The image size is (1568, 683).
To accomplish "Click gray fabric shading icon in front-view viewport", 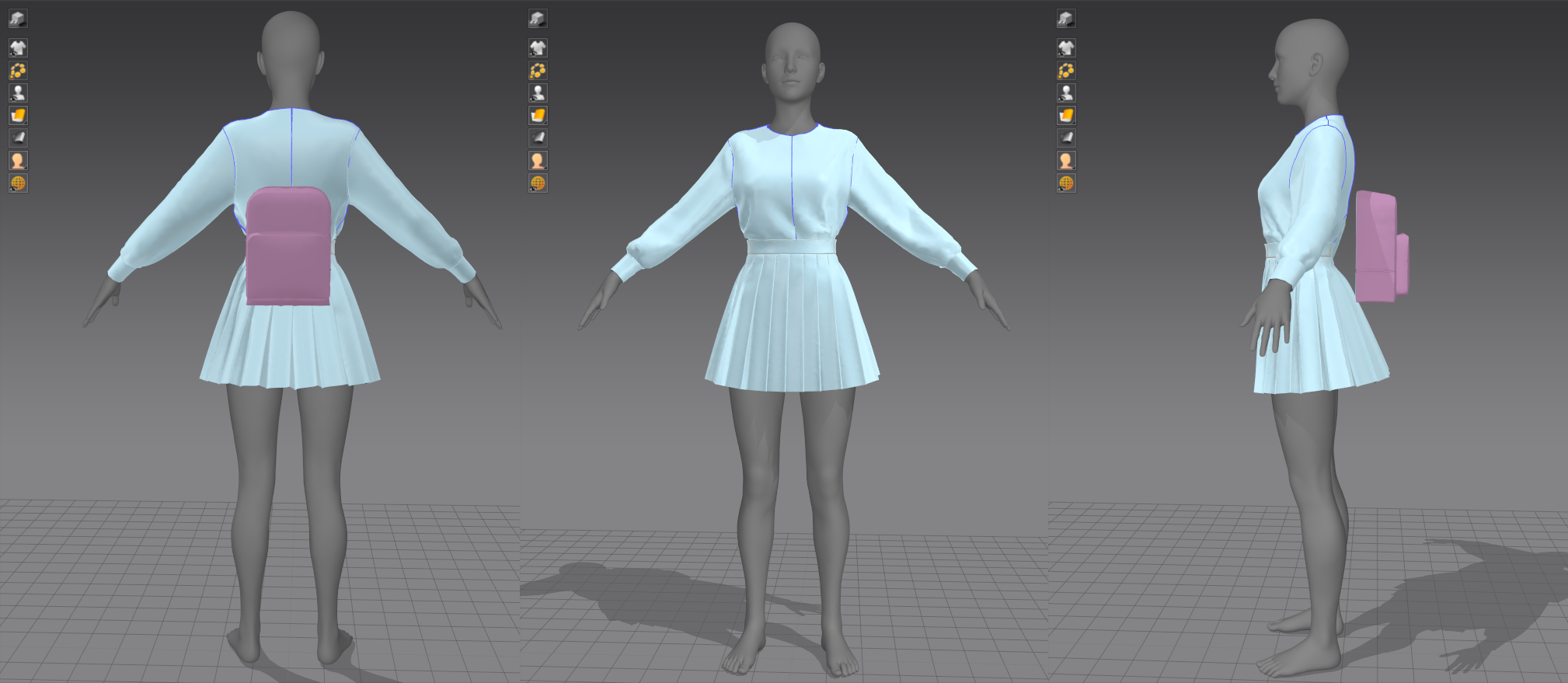I will coord(538,138).
